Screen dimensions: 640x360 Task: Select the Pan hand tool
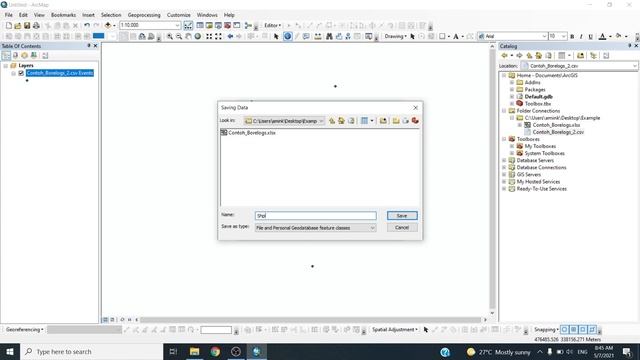point(188,36)
